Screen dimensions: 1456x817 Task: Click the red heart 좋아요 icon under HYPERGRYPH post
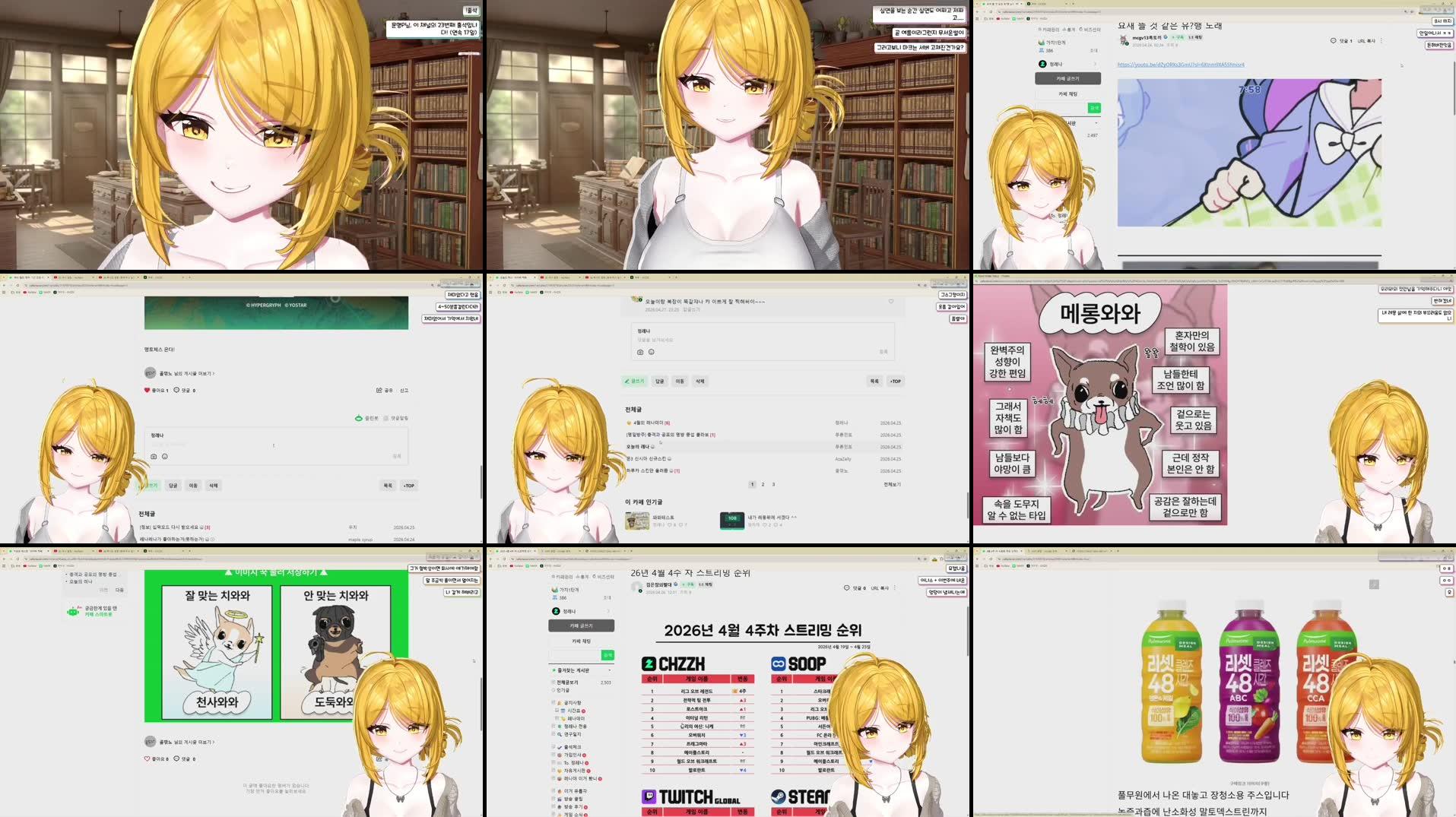point(148,390)
